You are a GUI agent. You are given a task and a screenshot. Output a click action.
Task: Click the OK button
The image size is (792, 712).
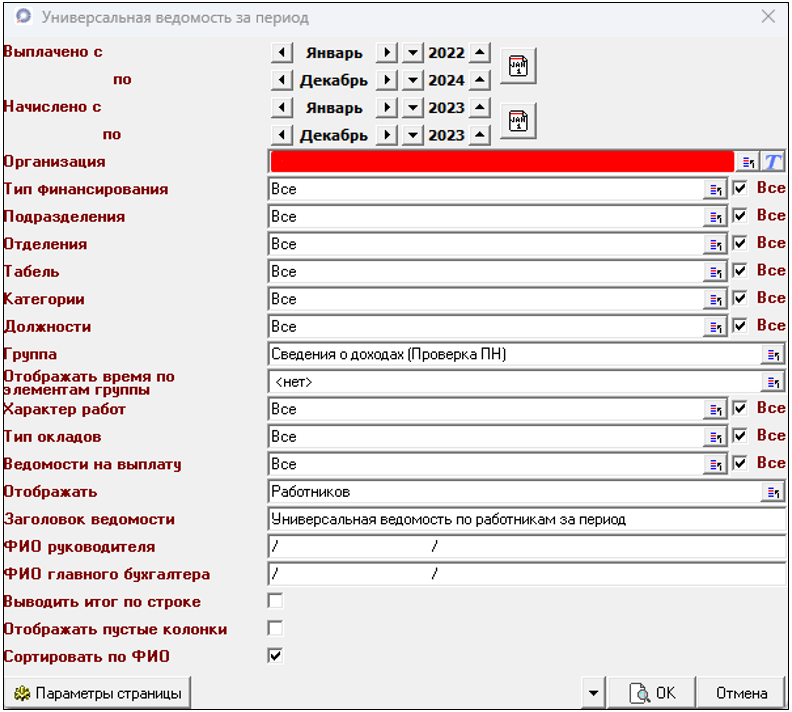tap(651, 693)
